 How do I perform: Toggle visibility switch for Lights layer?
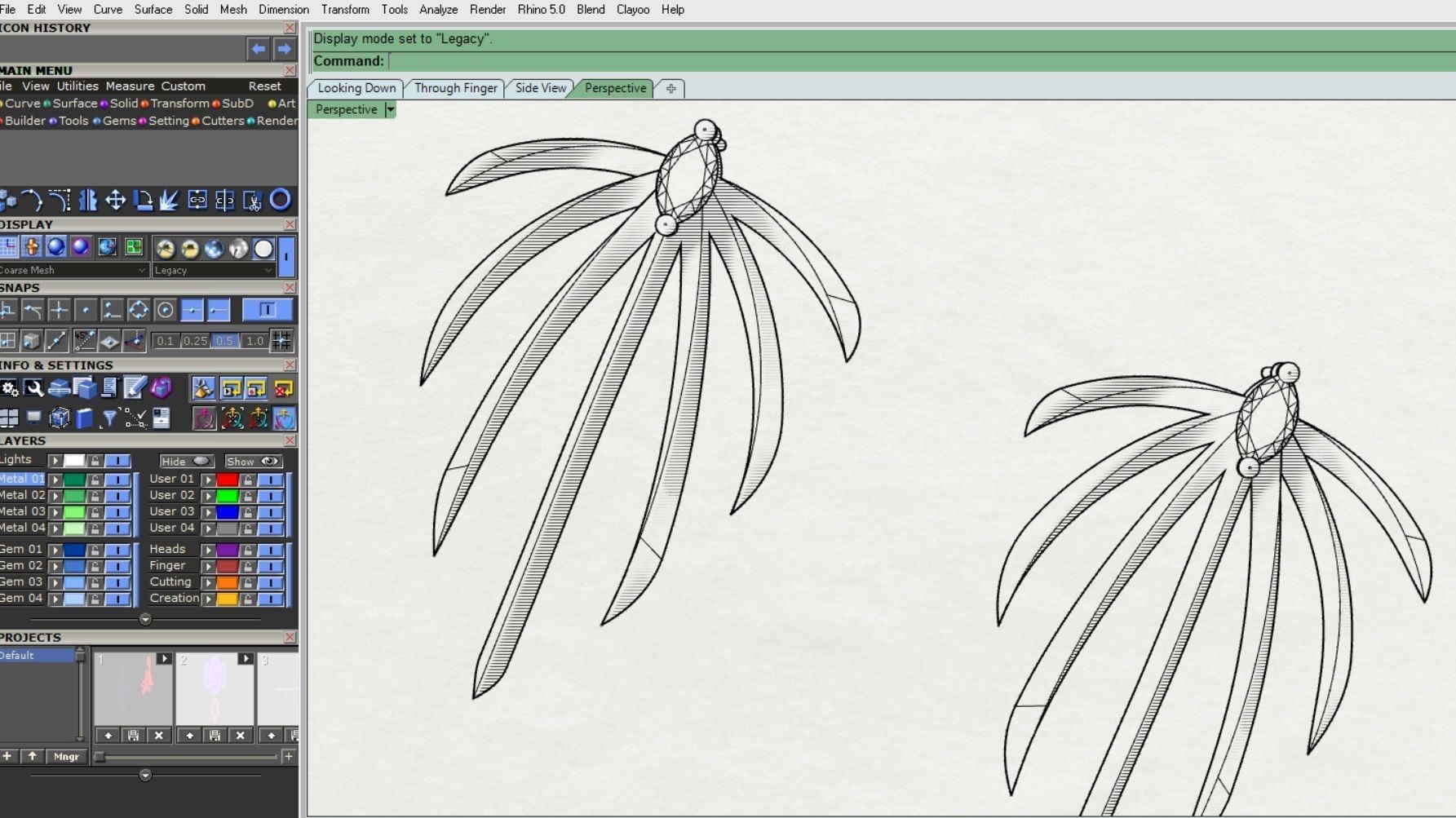click(x=117, y=461)
